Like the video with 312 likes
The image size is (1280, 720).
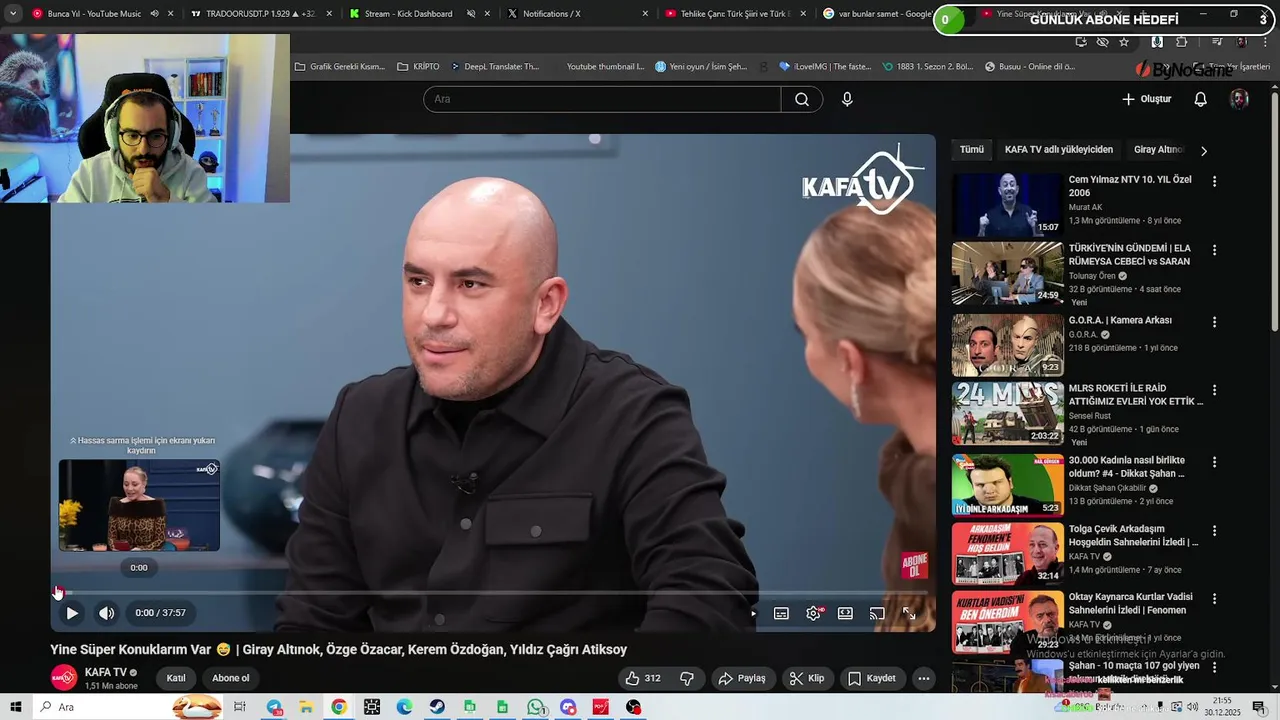[x=642, y=678]
